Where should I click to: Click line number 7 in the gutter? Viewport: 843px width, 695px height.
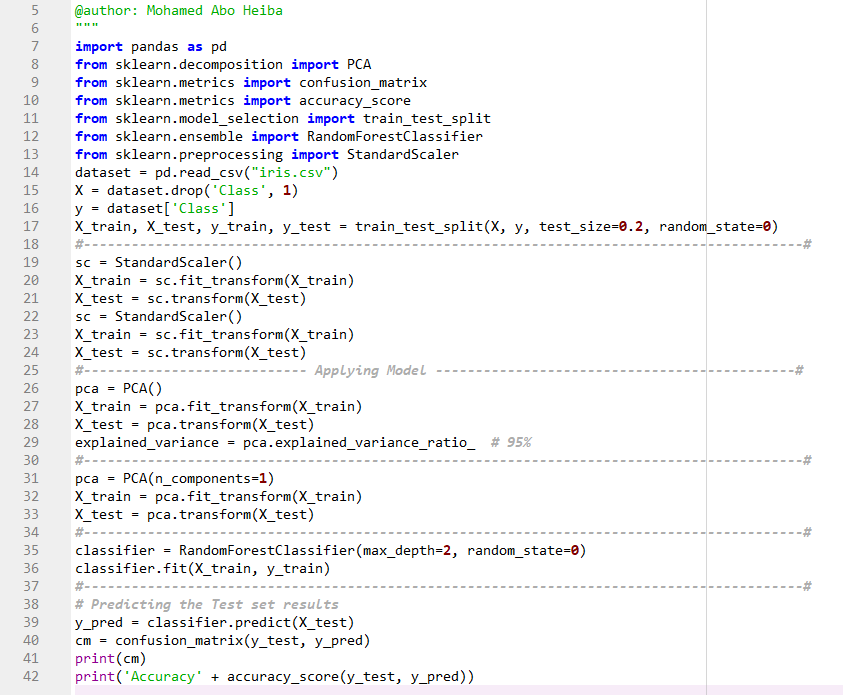coord(35,47)
